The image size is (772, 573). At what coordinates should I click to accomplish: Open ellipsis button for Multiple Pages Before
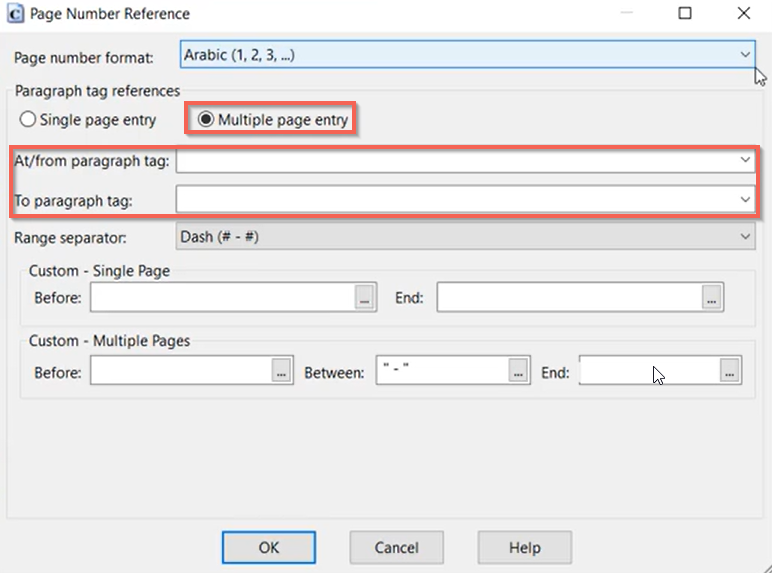[x=282, y=370]
